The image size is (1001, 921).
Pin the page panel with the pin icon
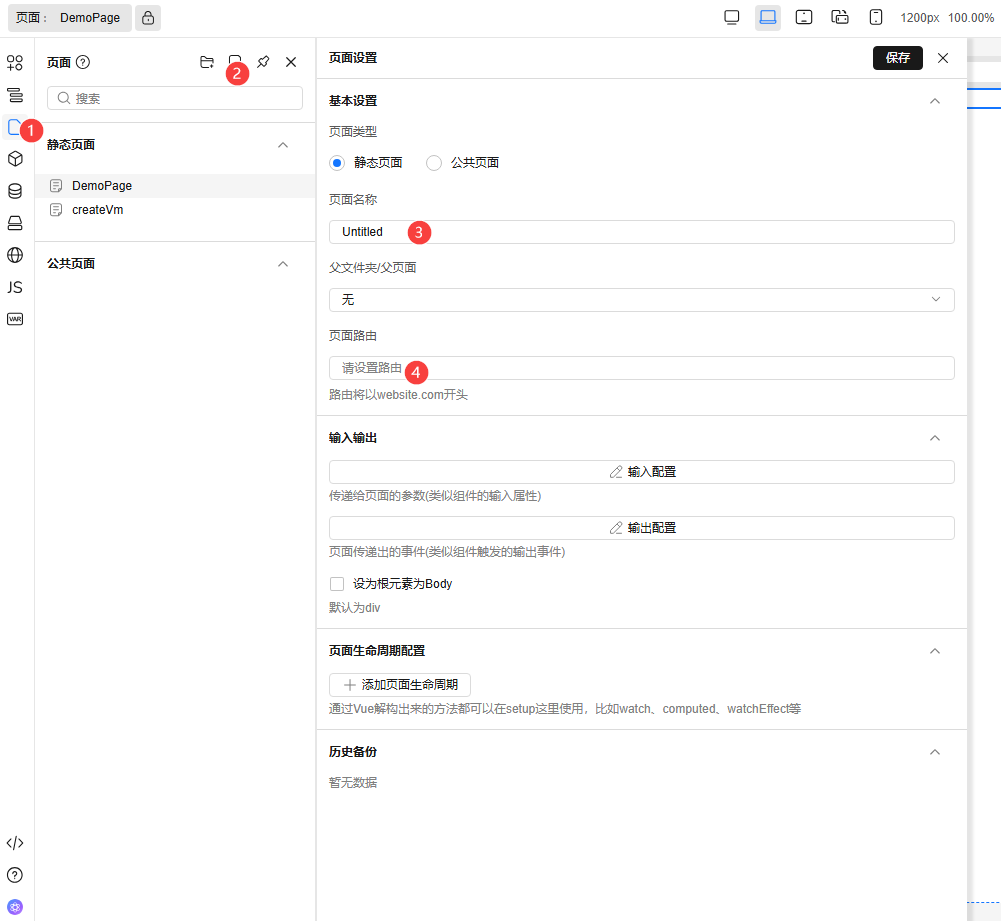click(x=263, y=62)
